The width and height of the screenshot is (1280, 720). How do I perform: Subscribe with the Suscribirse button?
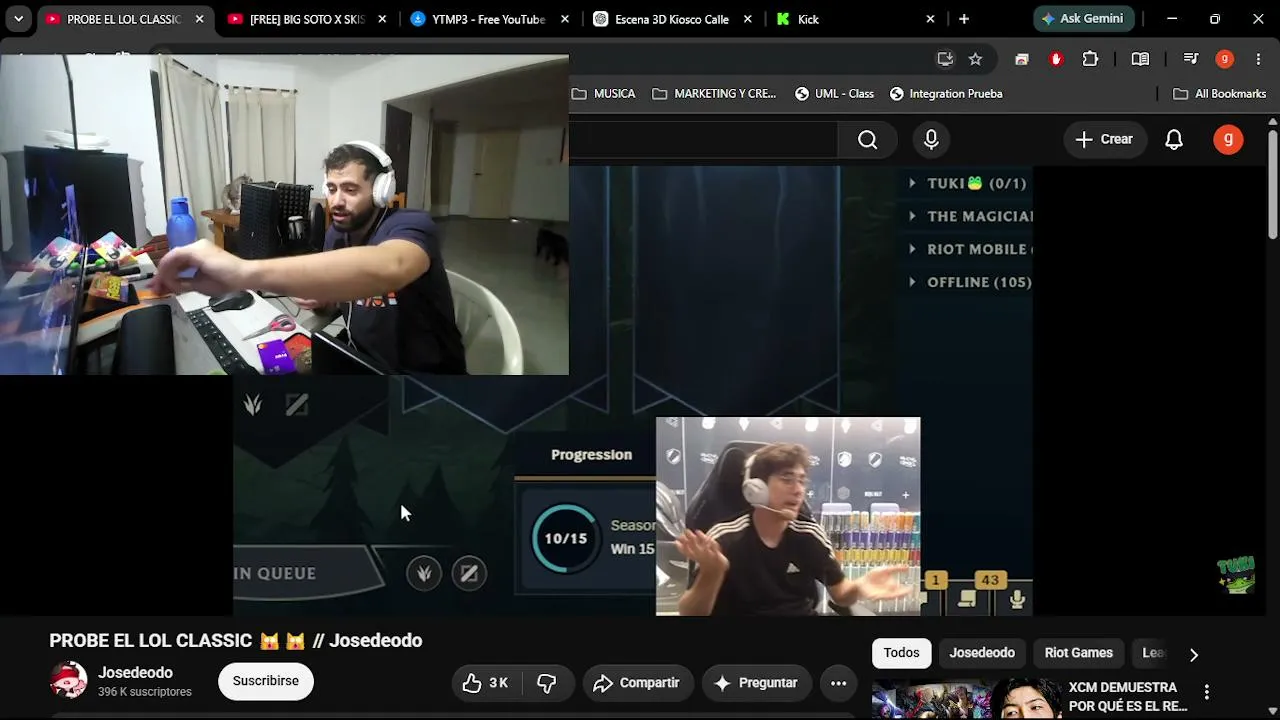coord(266,681)
